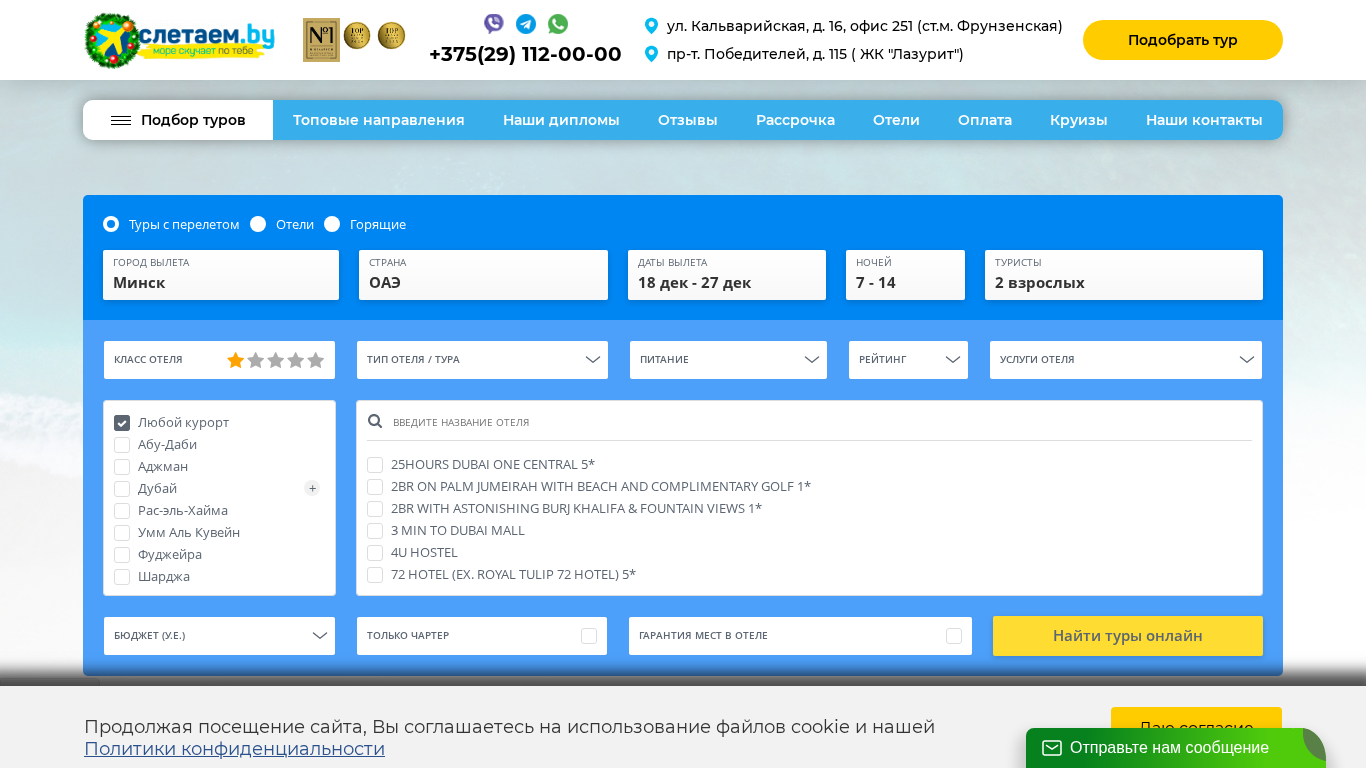This screenshot has height=768, width=1366.
Task: Uncheck Любой курорт checkbox
Action: pyautogui.click(x=122, y=423)
